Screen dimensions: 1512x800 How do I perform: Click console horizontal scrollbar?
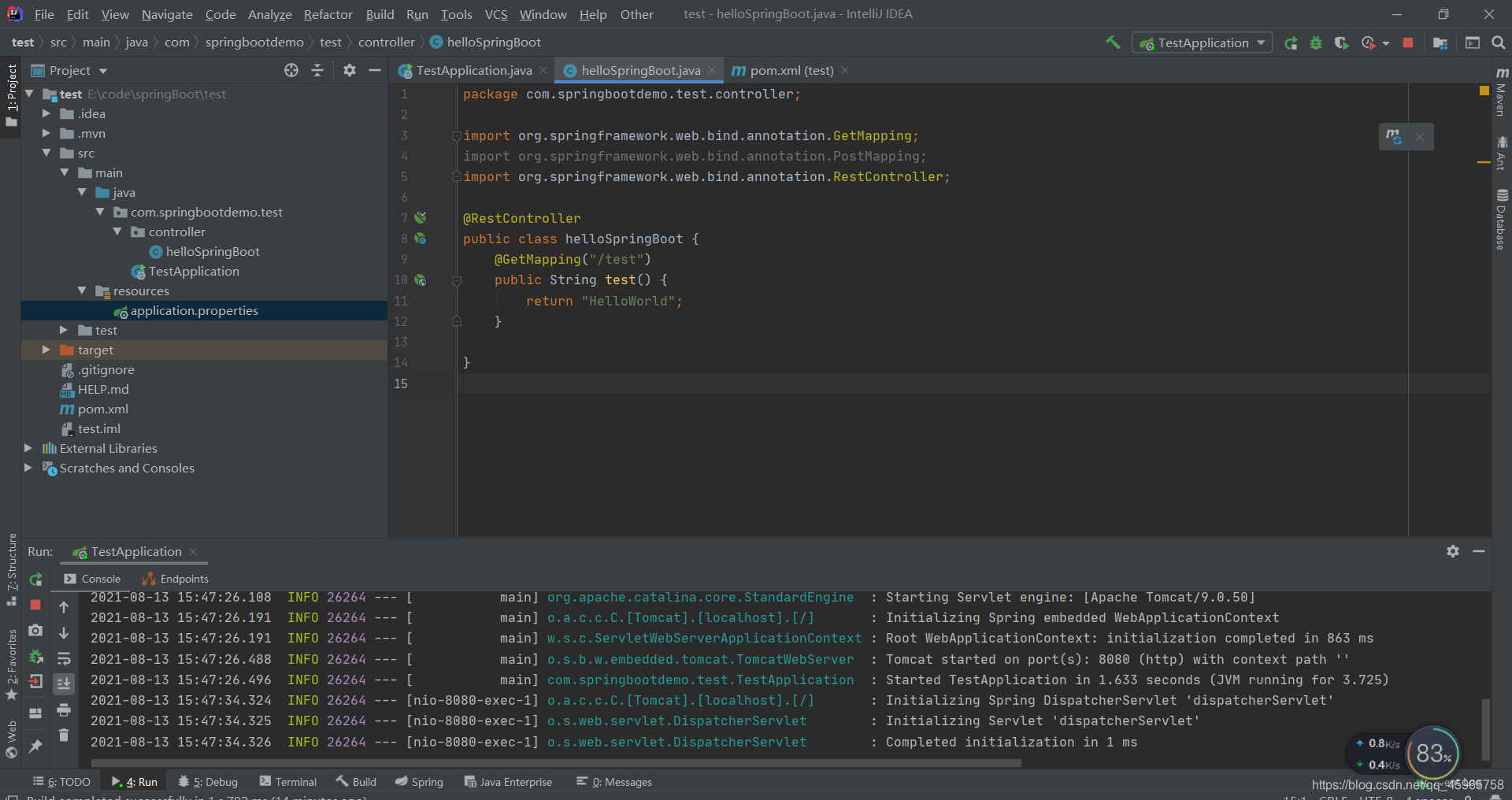[556, 763]
